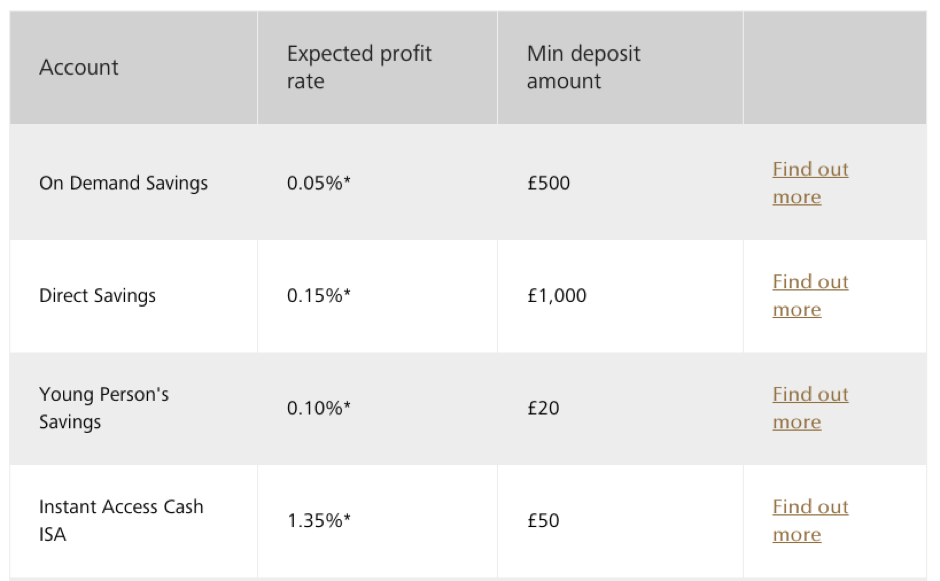Select the £50 minimum deposit value
Image resolution: width=940 pixels, height=581 pixels.
tap(543, 521)
